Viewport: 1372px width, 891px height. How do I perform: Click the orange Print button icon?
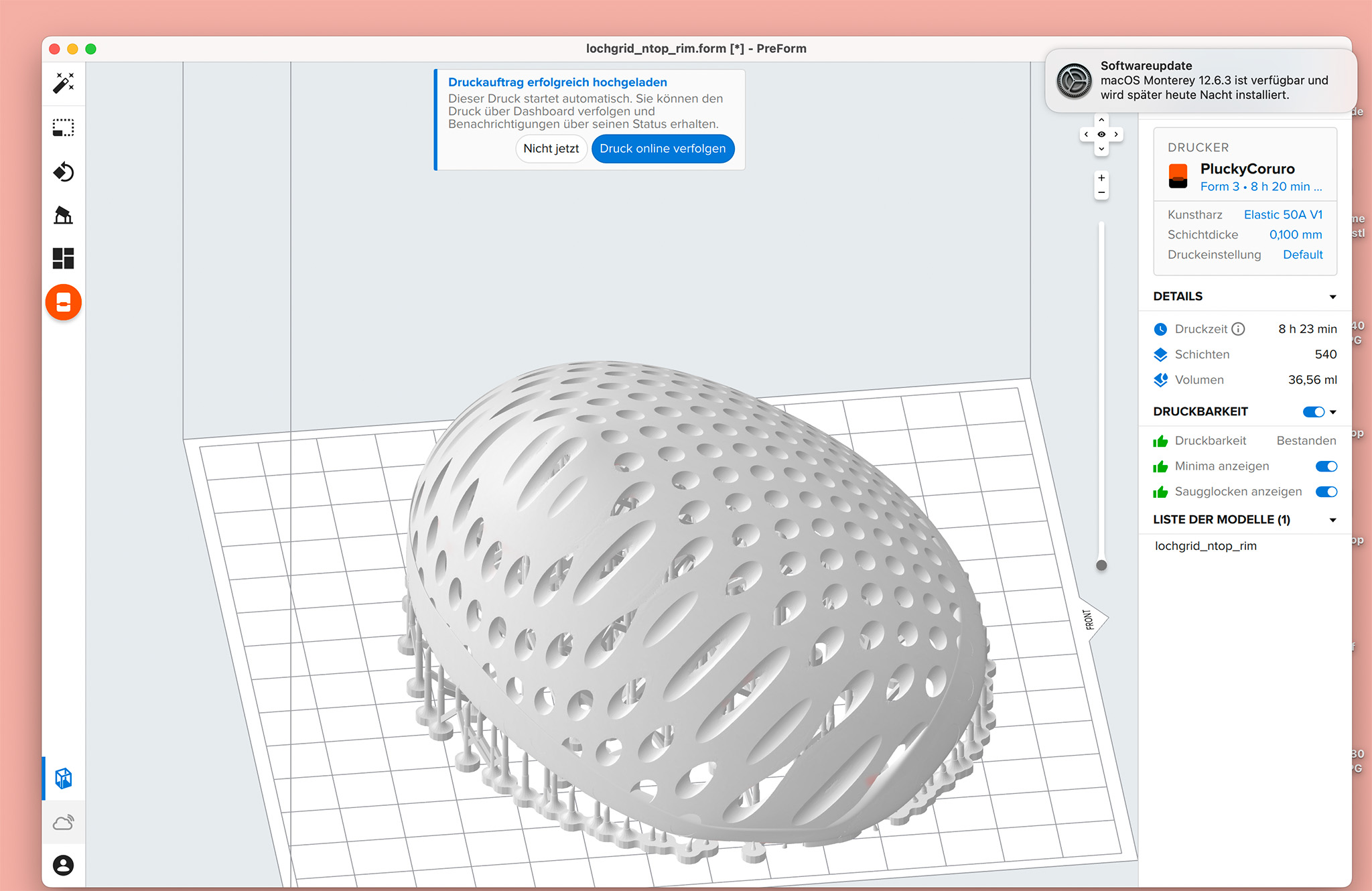tap(64, 302)
